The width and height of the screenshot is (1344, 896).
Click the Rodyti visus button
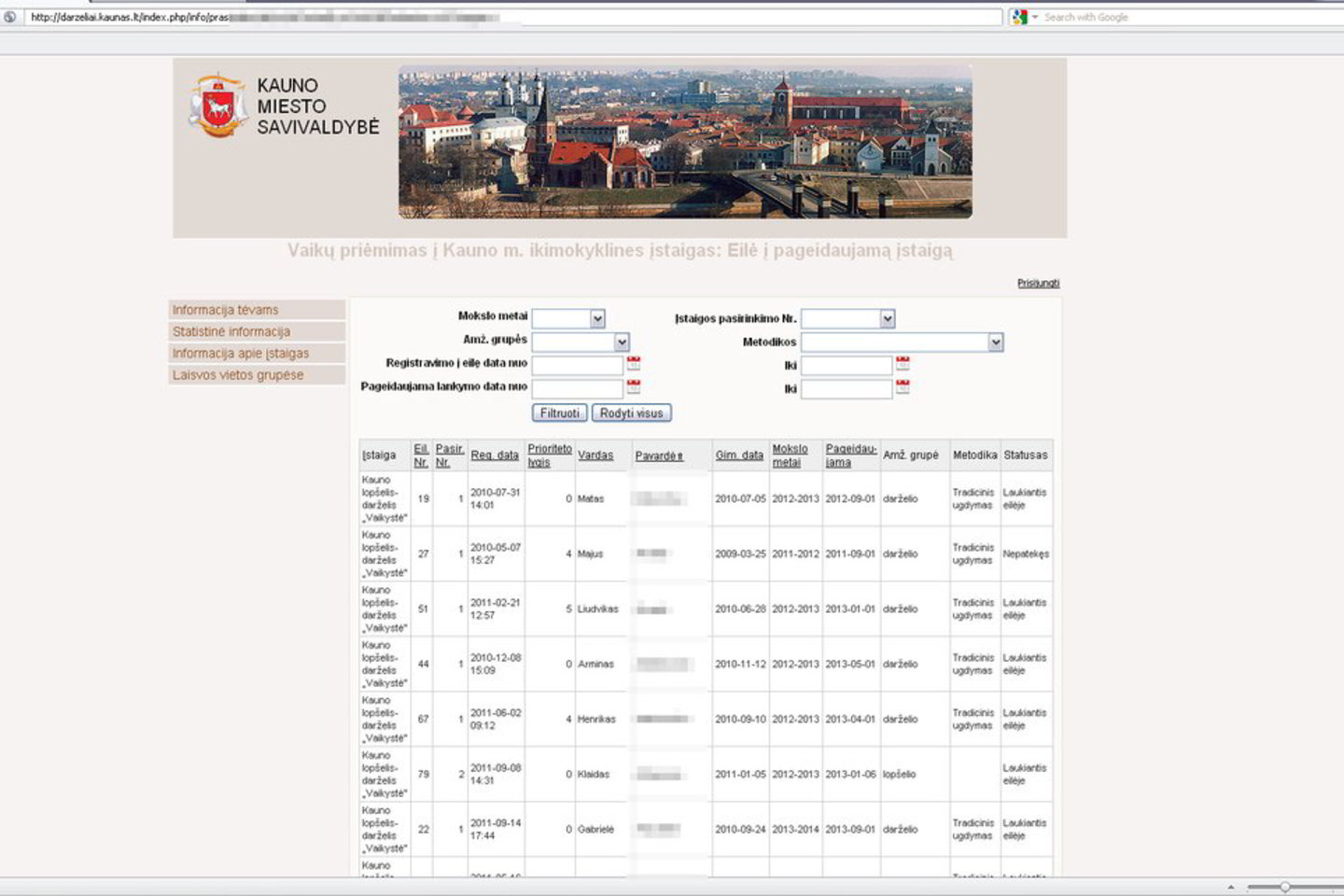coord(631,413)
